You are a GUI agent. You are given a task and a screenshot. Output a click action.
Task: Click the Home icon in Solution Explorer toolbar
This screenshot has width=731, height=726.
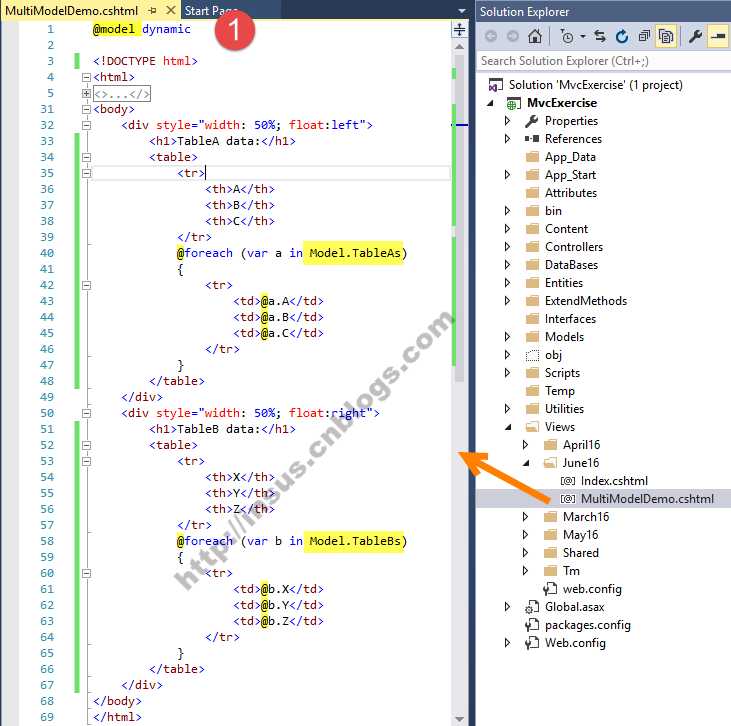click(535, 36)
